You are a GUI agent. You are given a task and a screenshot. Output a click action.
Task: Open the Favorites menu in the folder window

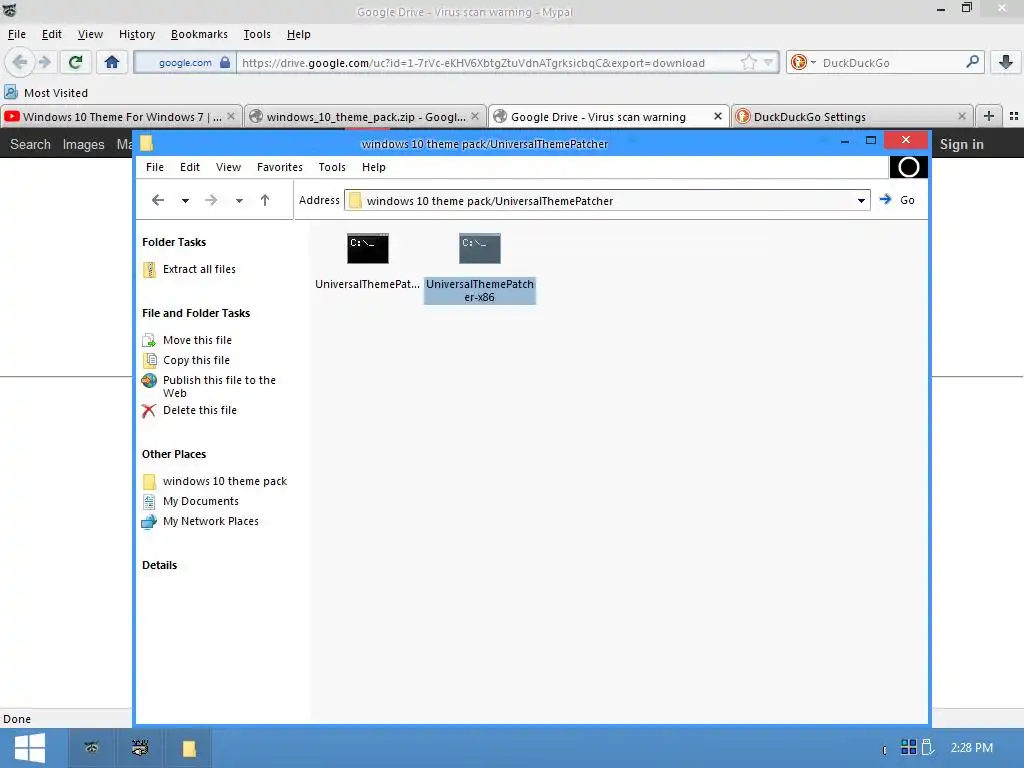[280, 167]
